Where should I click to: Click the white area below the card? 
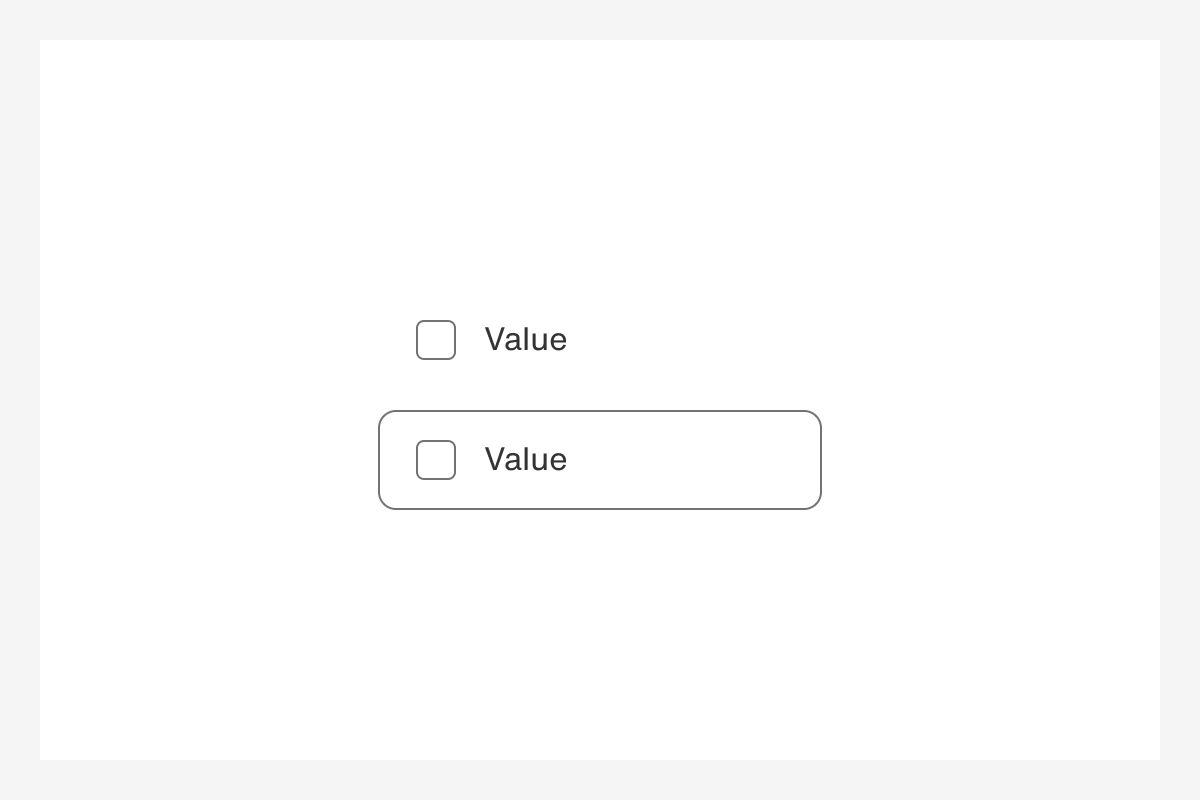point(600,620)
